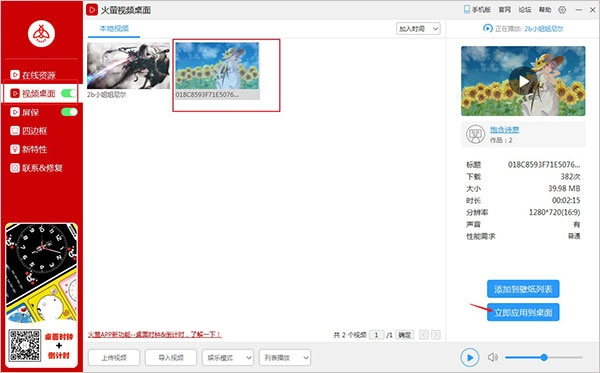Toggle the 屏保 switch
The image size is (600, 373).
(x=69, y=112)
